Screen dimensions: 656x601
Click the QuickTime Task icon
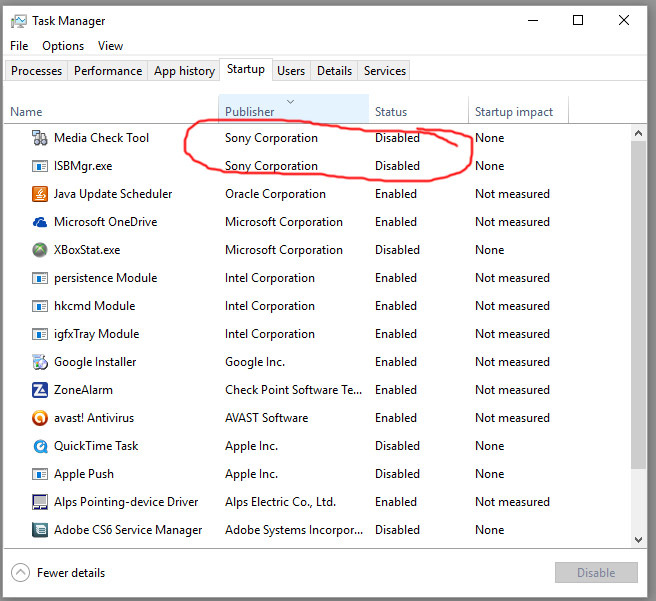pos(40,446)
